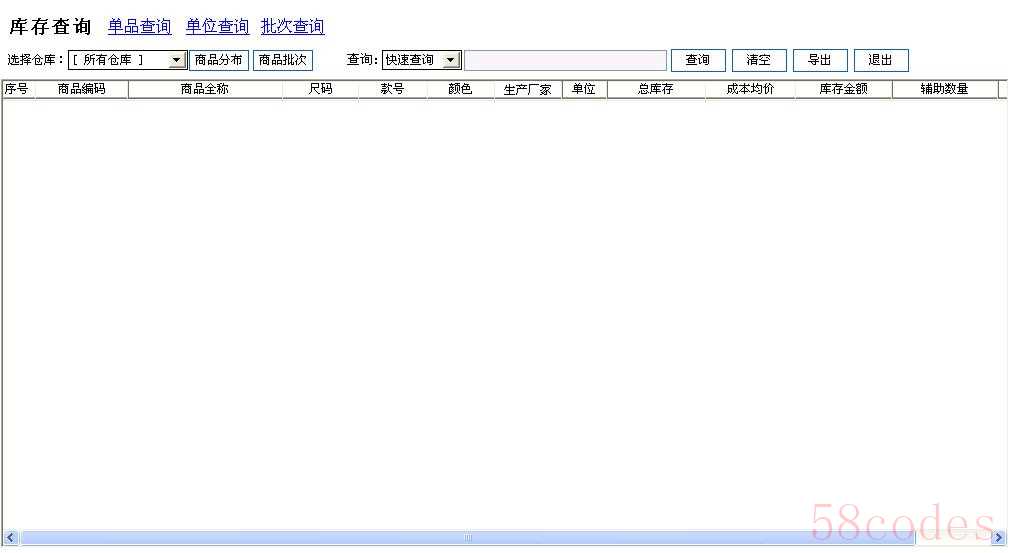Exit the page via 退出 button
Screen dimensions: 1010x553
point(880,60)
